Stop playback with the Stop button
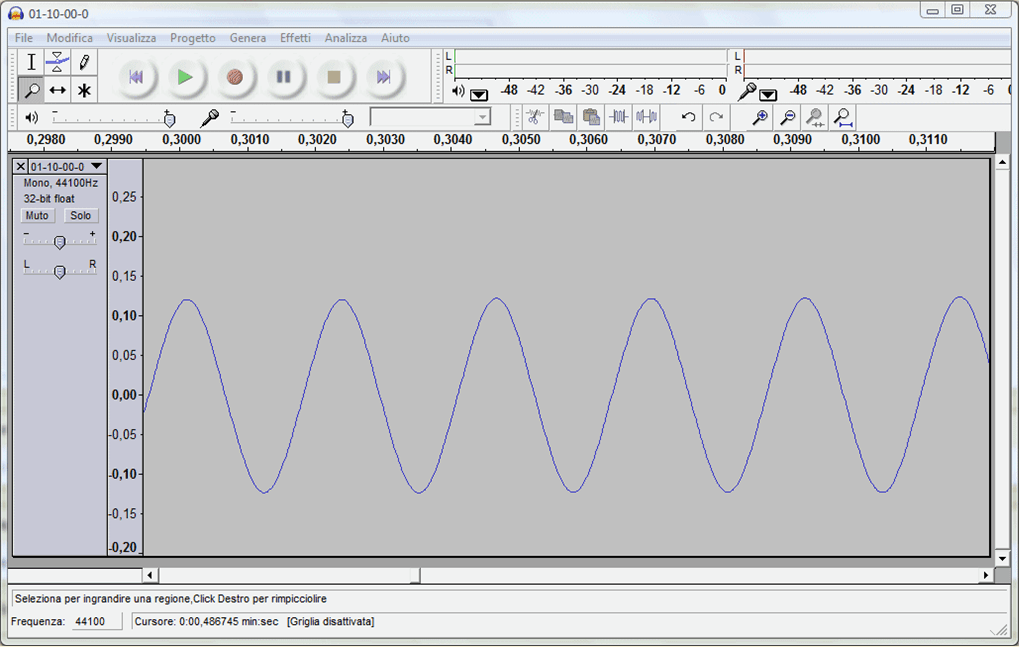The height and width of the screenshot is (647, 1019). [334, 77]
